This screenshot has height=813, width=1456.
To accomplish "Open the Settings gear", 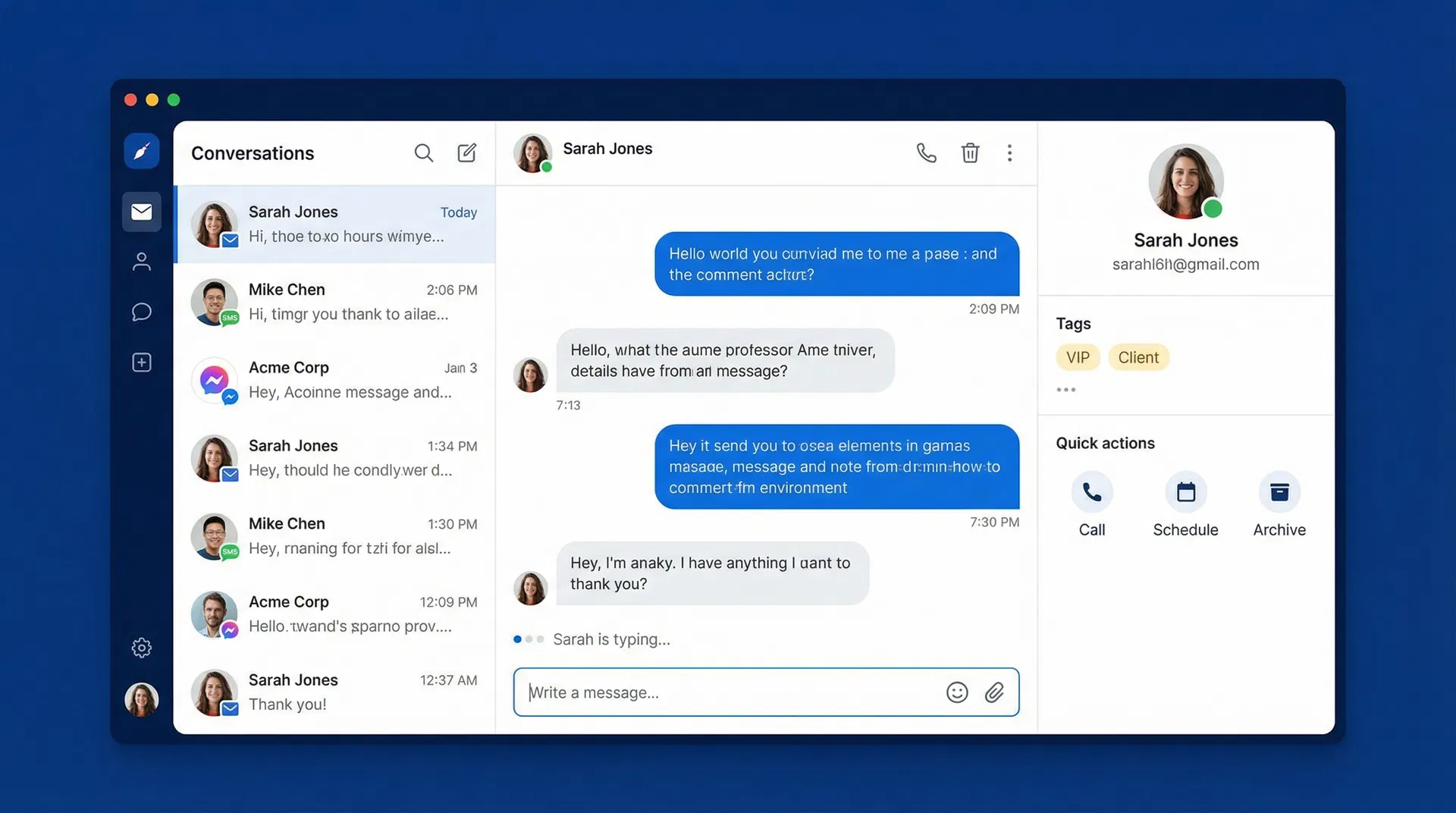I will [x=141, y=647].
